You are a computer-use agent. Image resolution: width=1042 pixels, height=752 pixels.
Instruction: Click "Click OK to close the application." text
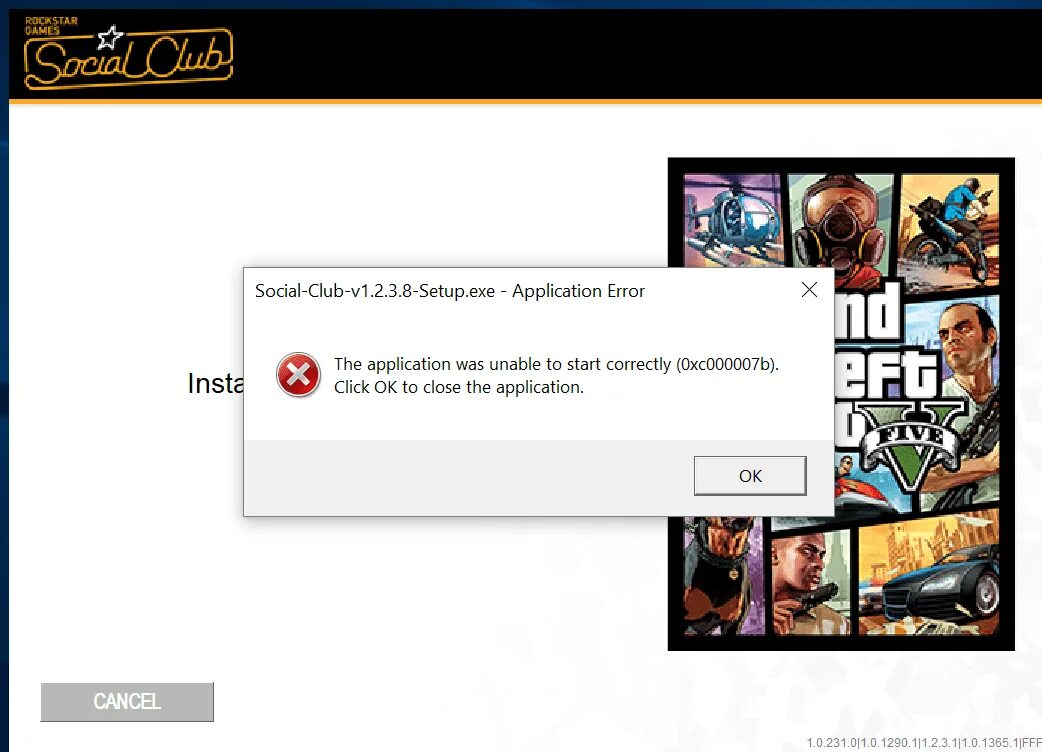[x=459, y=387]
